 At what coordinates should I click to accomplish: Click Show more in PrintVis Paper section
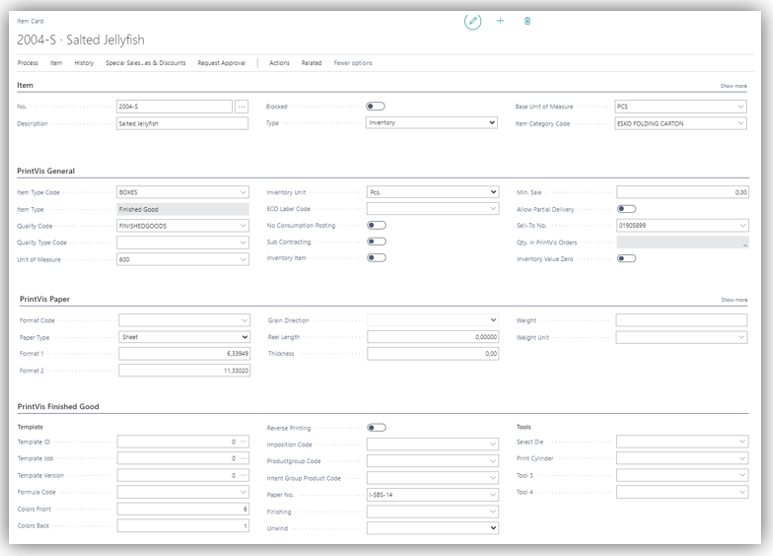pos(733,299)
